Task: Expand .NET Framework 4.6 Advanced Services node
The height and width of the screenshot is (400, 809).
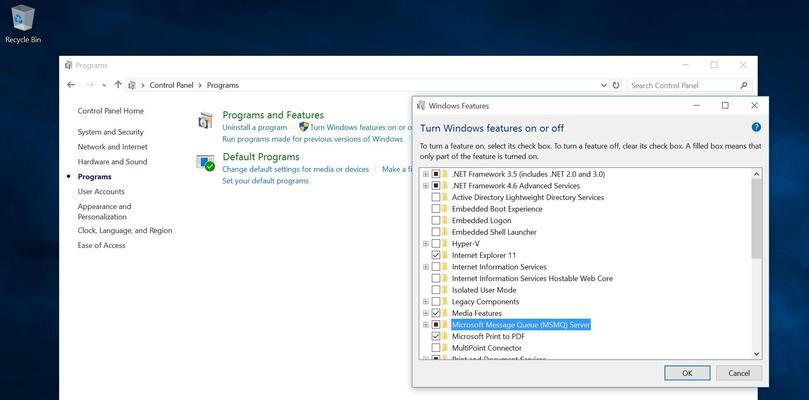Action: pyautogui.click(x=426, y=186)
